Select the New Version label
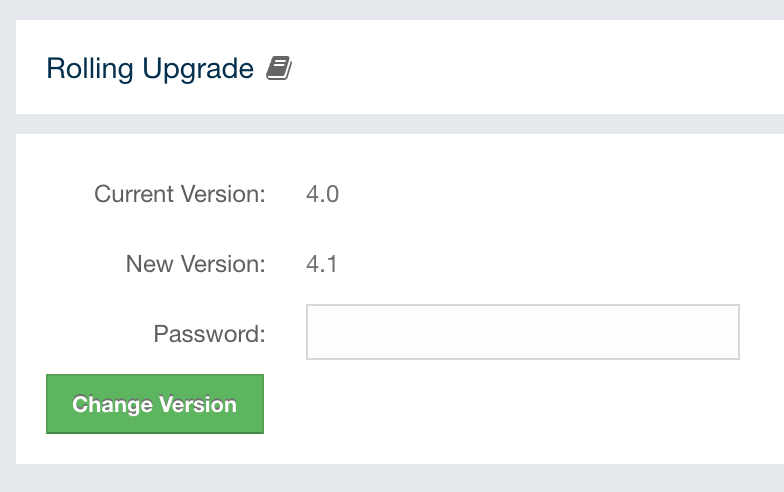 coord(195,264)
